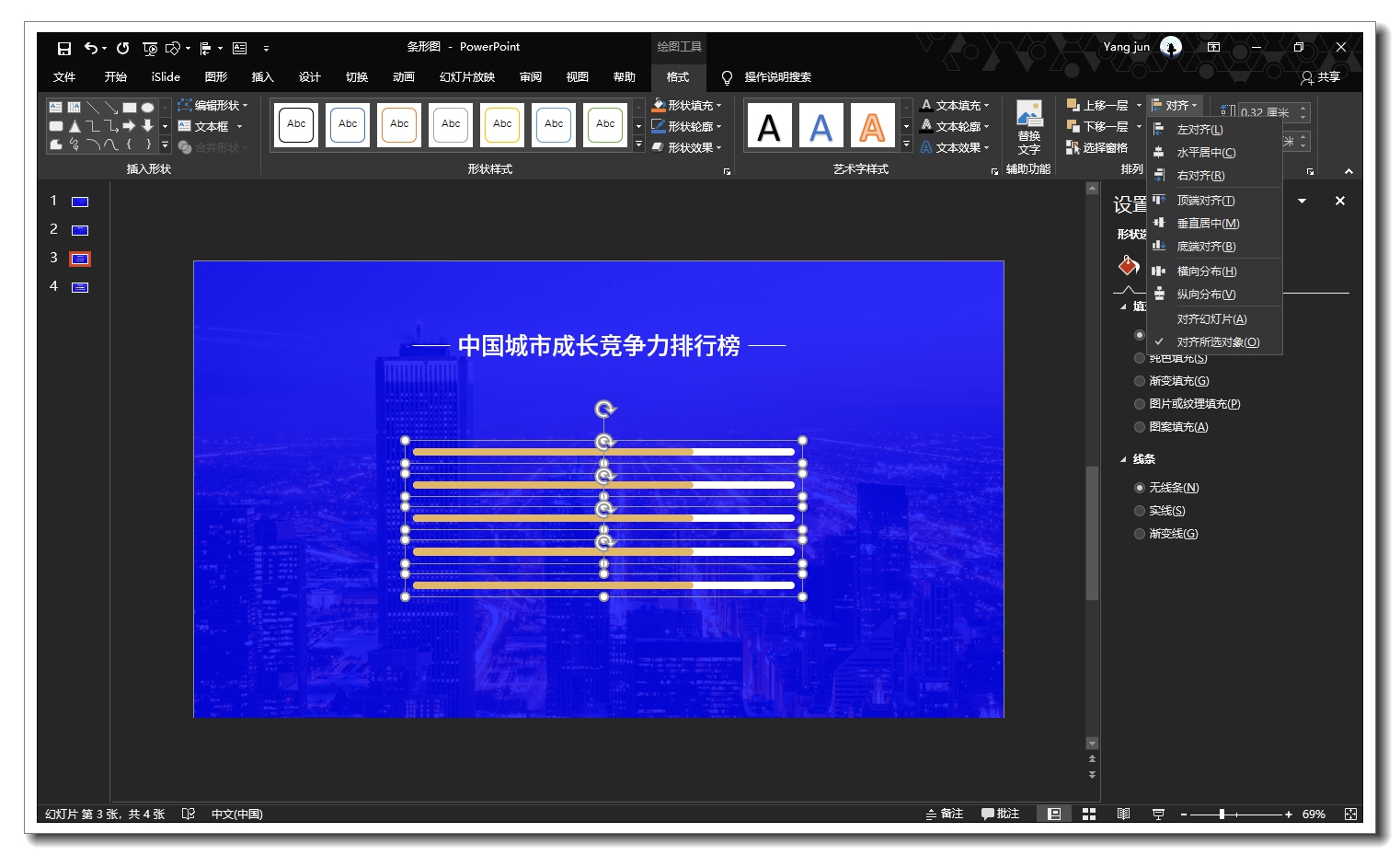The image size is (1400, 855).
Task: Open the fill and line paint bucket tab
Action: point(1129,266)
